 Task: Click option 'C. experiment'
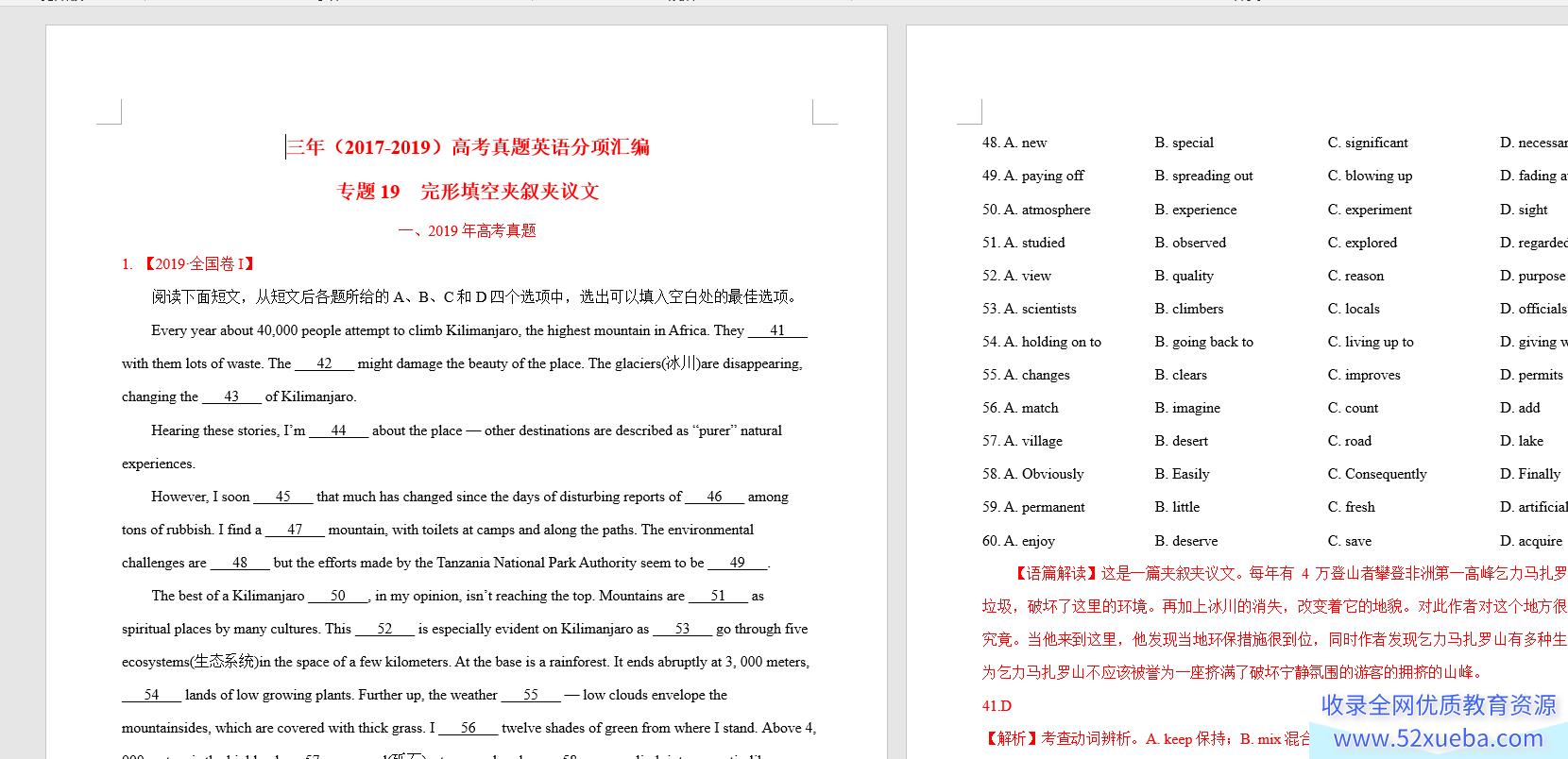click(1370, 210)
